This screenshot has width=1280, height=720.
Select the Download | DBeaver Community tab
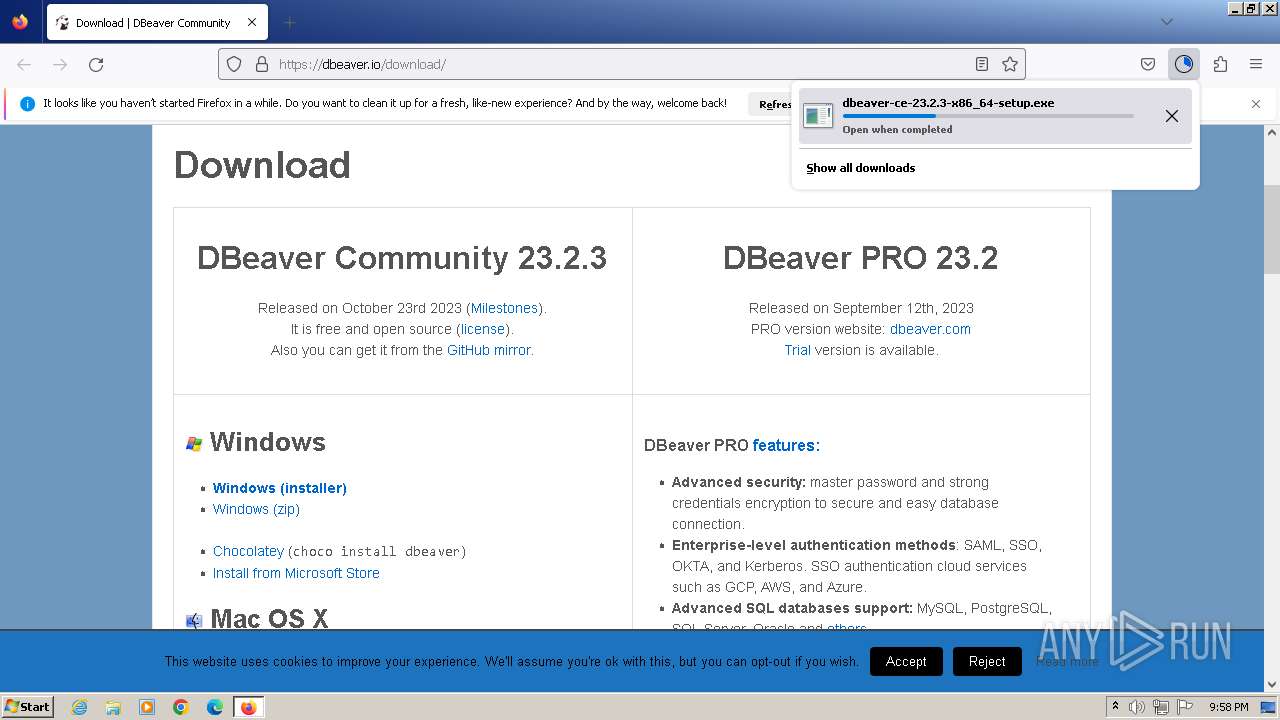pyautogui.click(x=156, y=22)
